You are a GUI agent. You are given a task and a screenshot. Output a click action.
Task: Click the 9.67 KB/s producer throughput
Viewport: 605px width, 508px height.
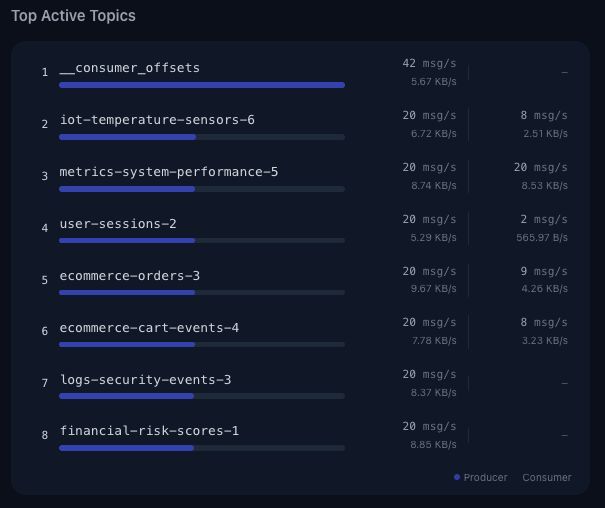434,289
